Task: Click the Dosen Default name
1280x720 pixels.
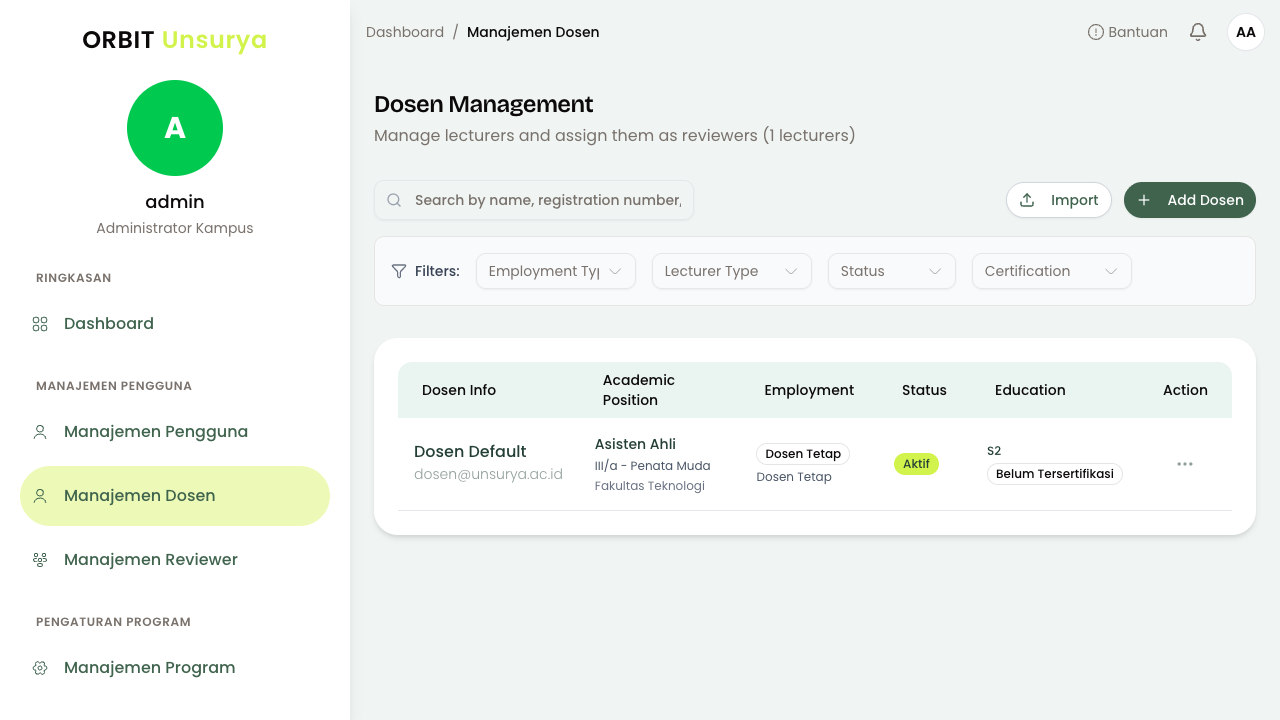Action: (x=470, y=451)
